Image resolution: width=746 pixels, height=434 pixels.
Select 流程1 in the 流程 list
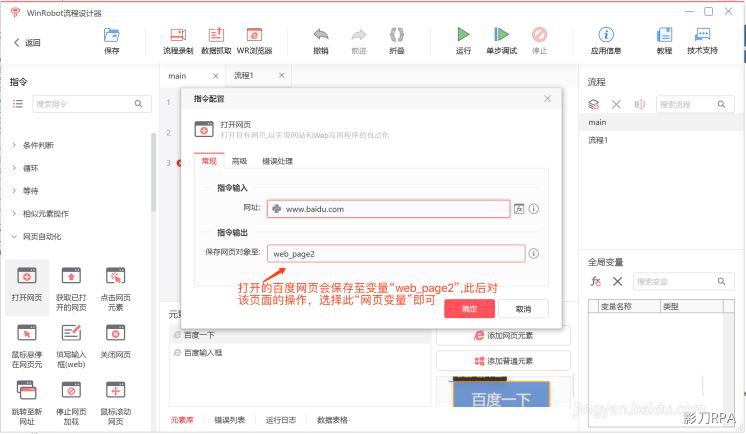point(661,140)
